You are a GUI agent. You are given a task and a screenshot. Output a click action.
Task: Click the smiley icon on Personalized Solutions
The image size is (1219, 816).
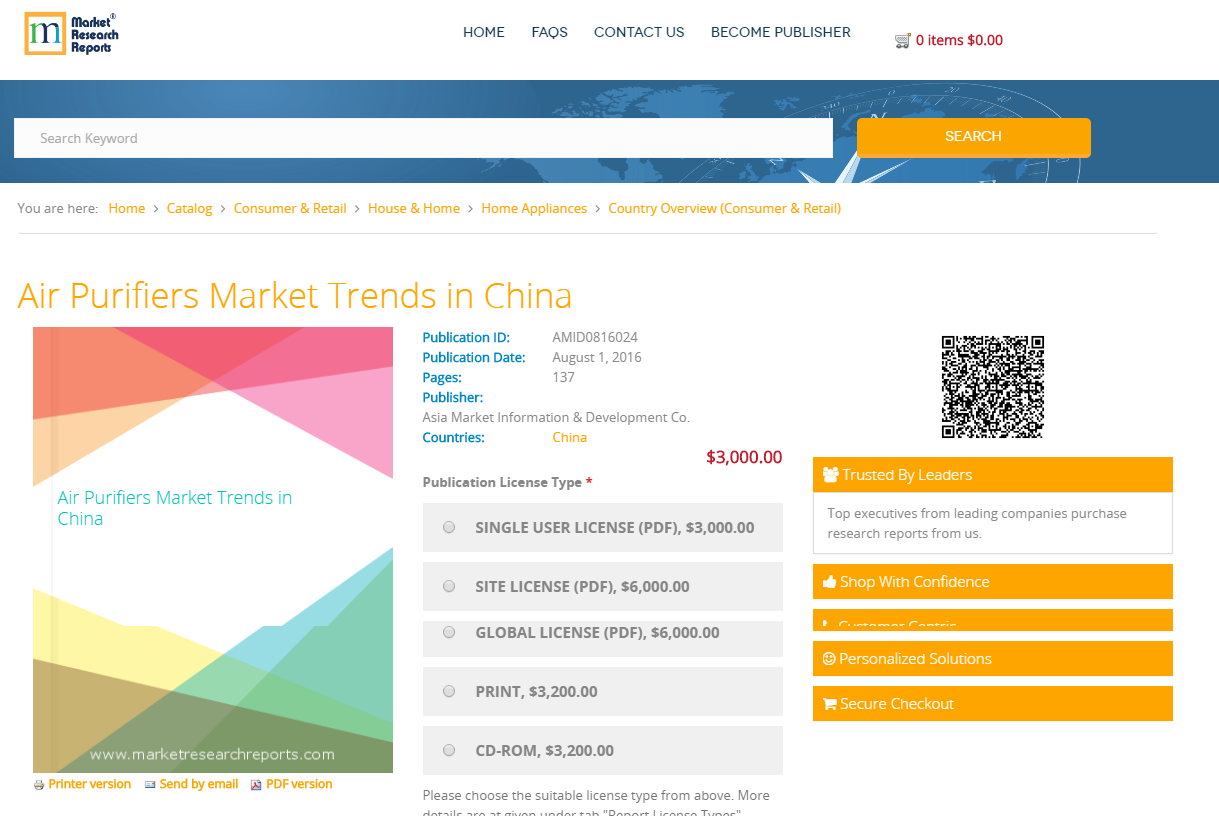click(828, 658)
